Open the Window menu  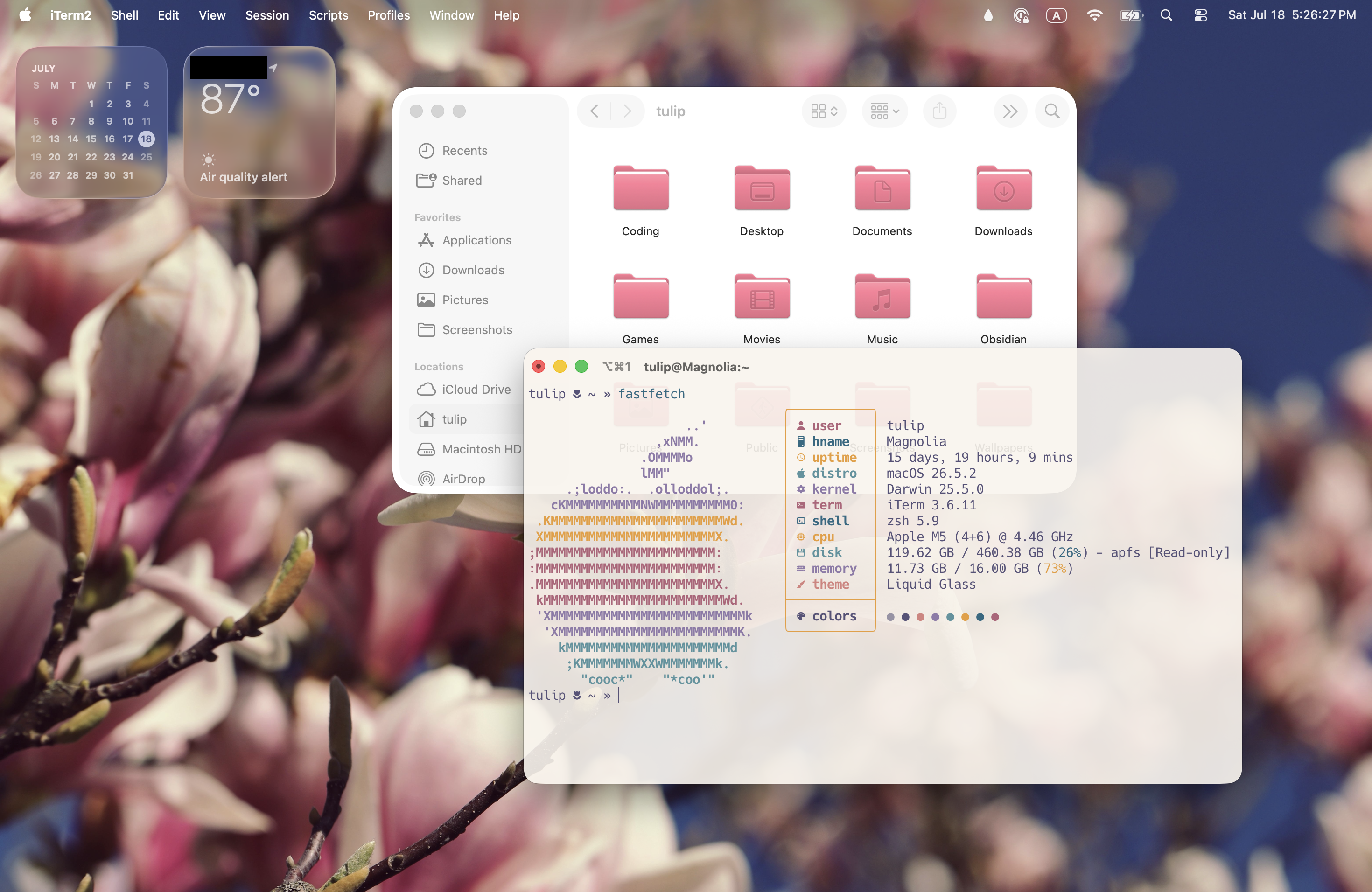tap(451, 15)
